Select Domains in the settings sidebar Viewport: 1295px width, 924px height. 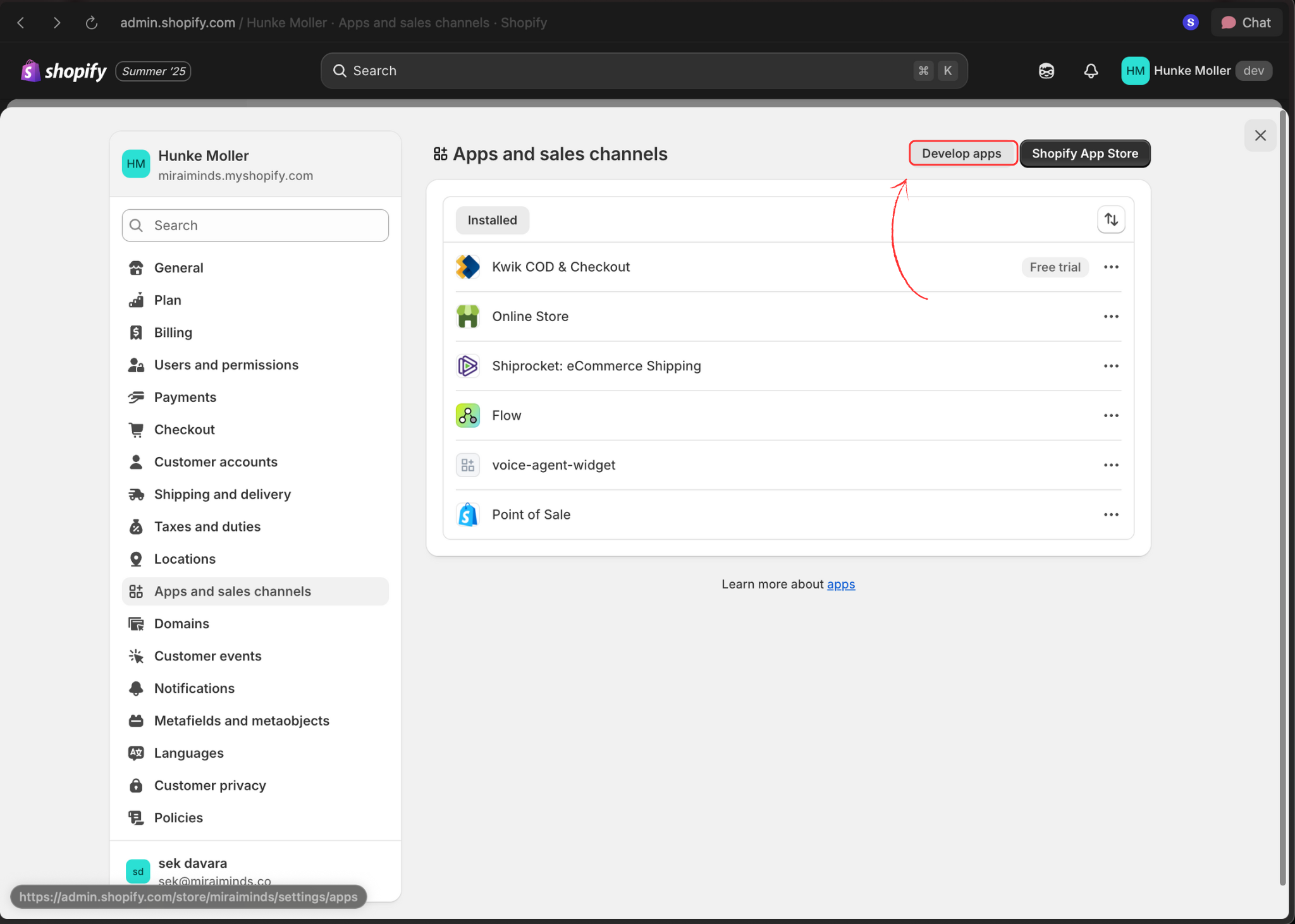click(181, 623)
